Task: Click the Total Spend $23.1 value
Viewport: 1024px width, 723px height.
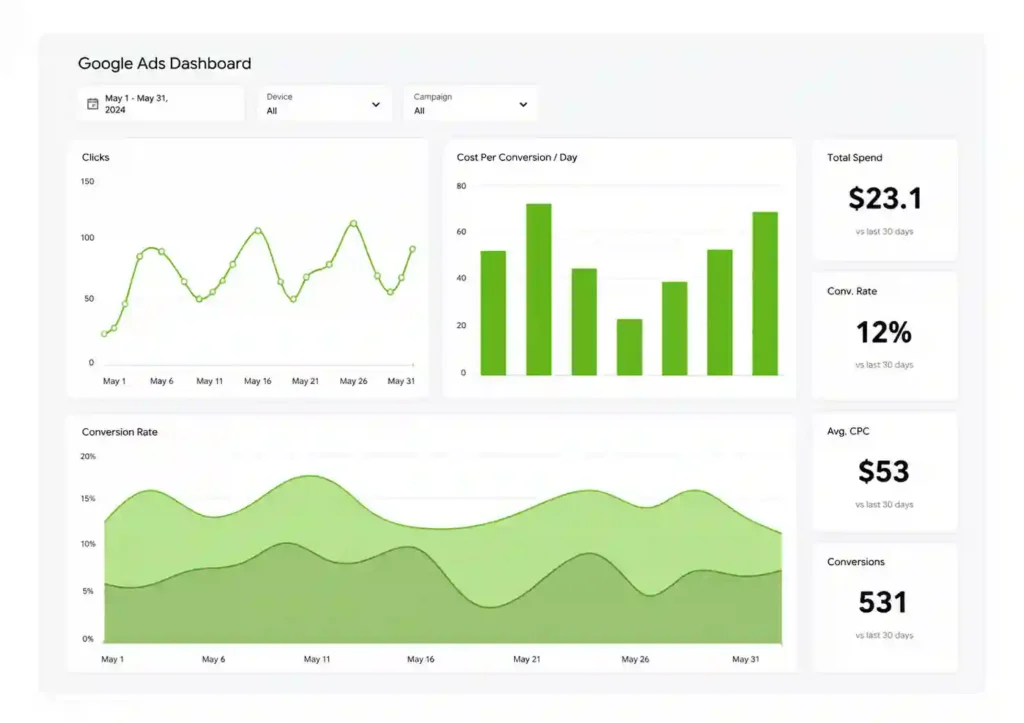Action: pyautogui.click(x=885, y=199)
